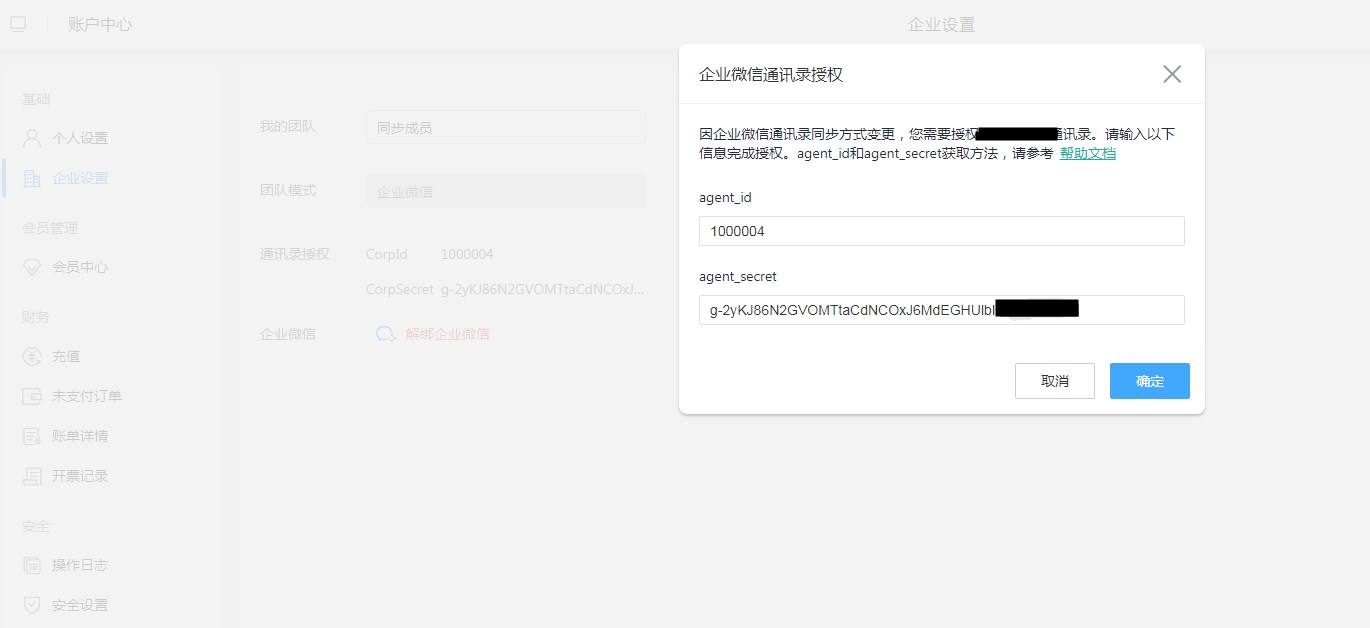Click the agent_id input field
Viewport: 1370px width, 628px height.
click(x=941, y=231)
